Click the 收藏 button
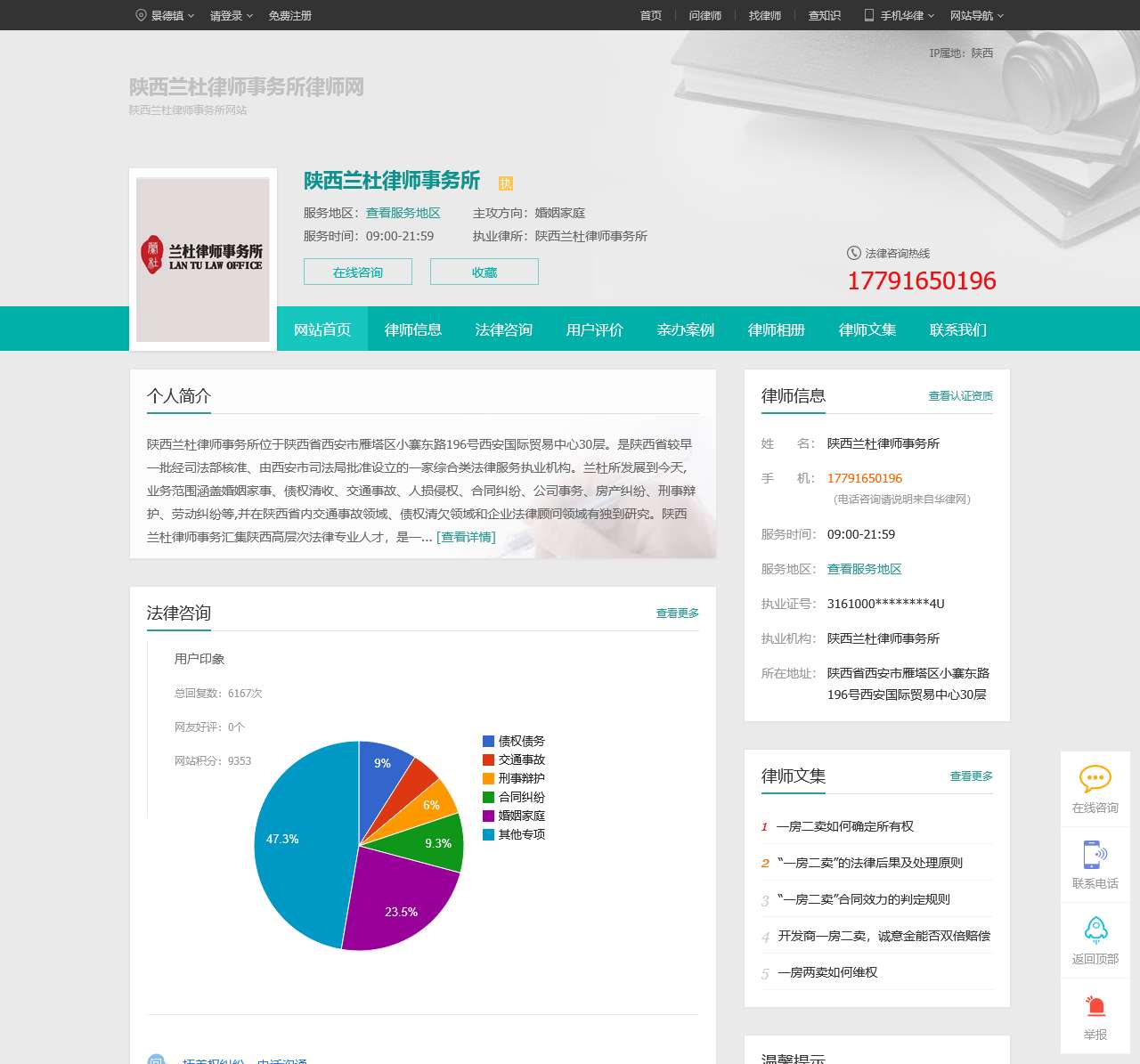Image resolution: width=1140 pixels, height=1064 pixels. coord(484,272)
